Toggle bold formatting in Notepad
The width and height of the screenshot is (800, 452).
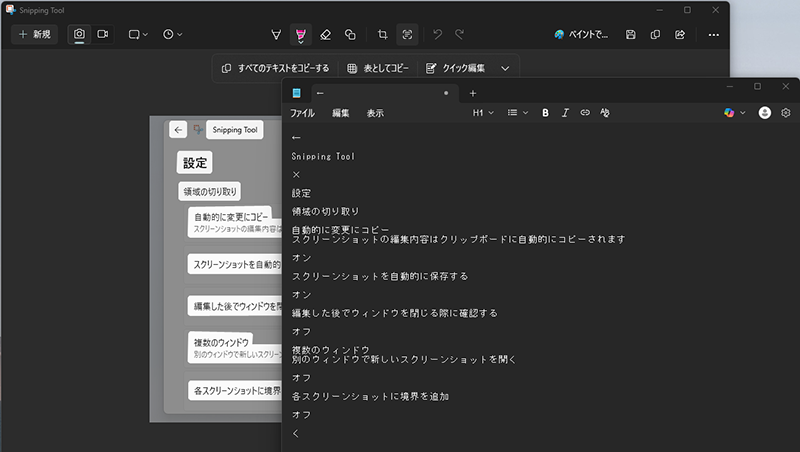tap(545, 113)
